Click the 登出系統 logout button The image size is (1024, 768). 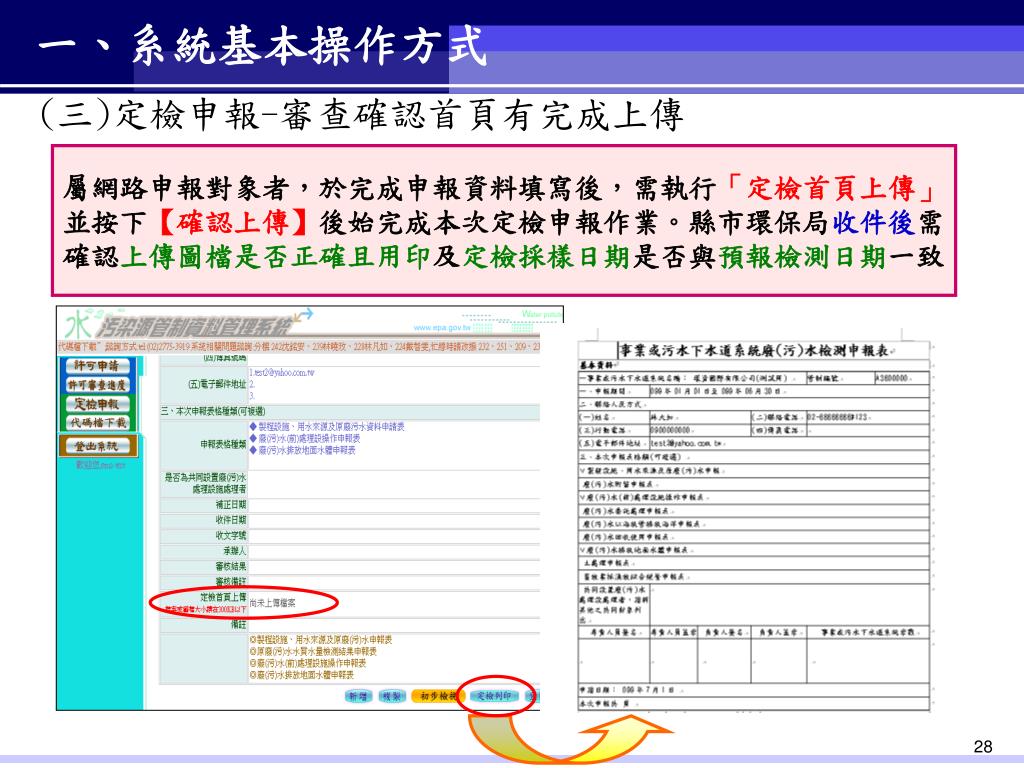(x=97, y=446)
